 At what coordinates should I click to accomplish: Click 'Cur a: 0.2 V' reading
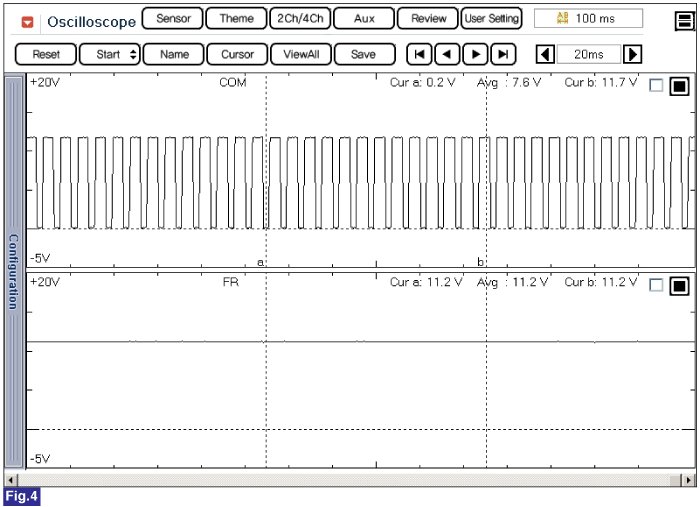click(422, 83)
